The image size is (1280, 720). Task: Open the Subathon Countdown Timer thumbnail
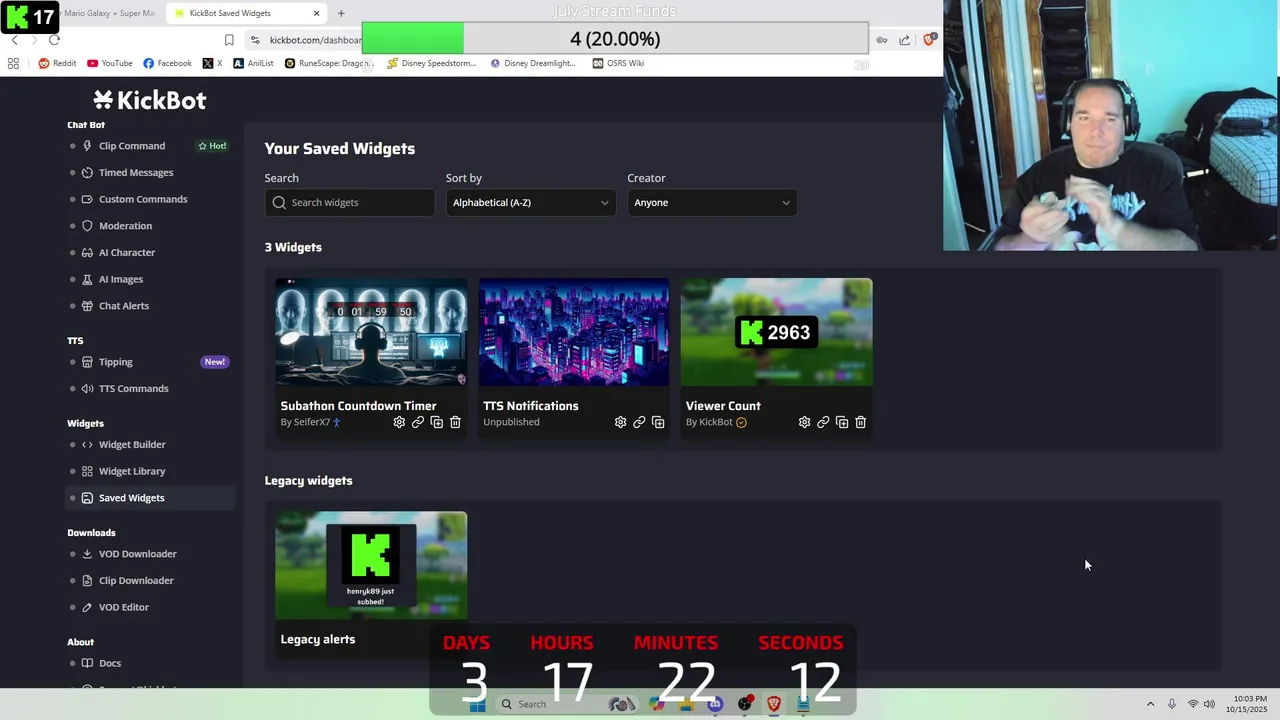click(371, 332)
